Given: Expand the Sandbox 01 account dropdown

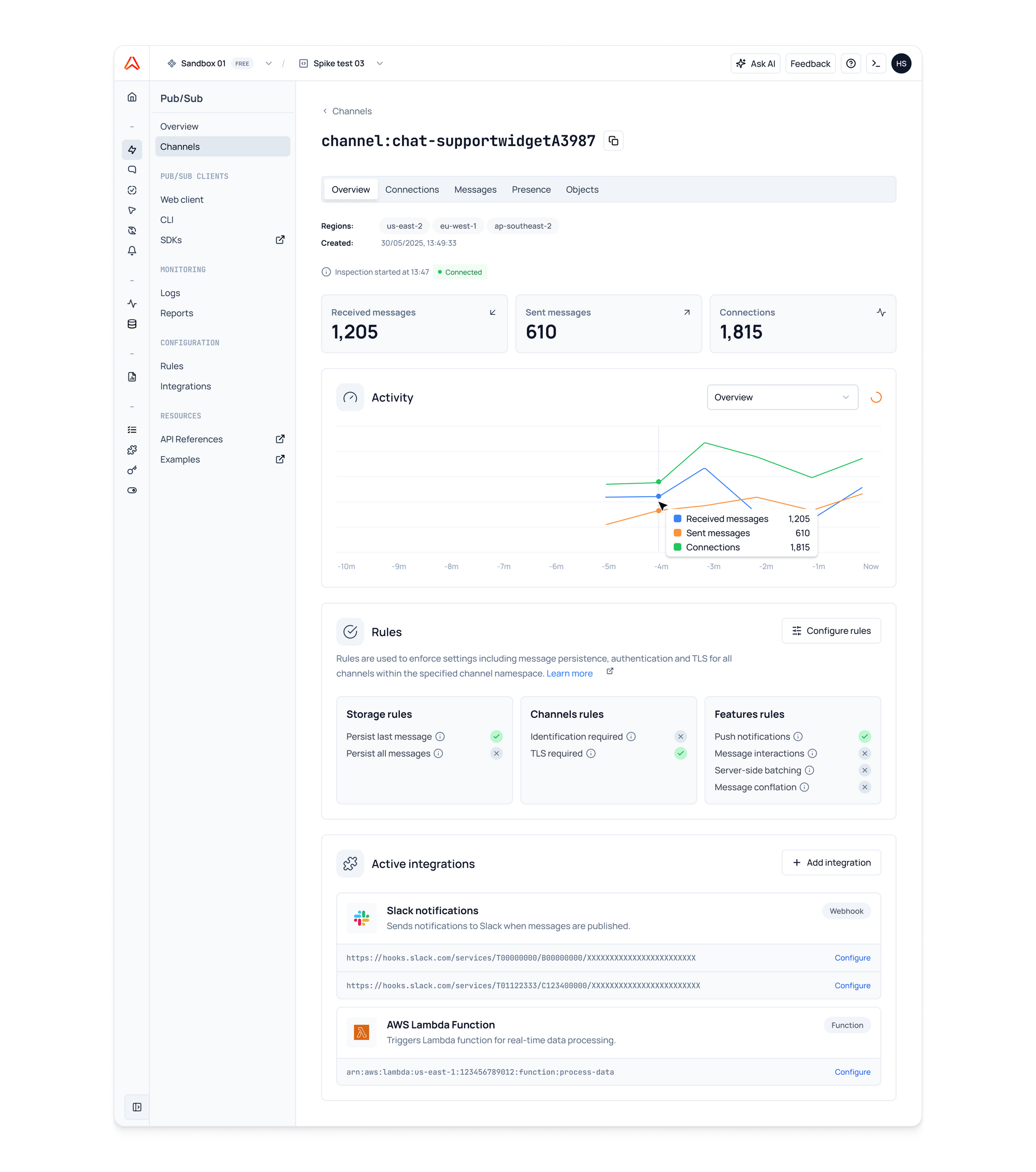Looking at the screenshot, I should pos(268,64).
